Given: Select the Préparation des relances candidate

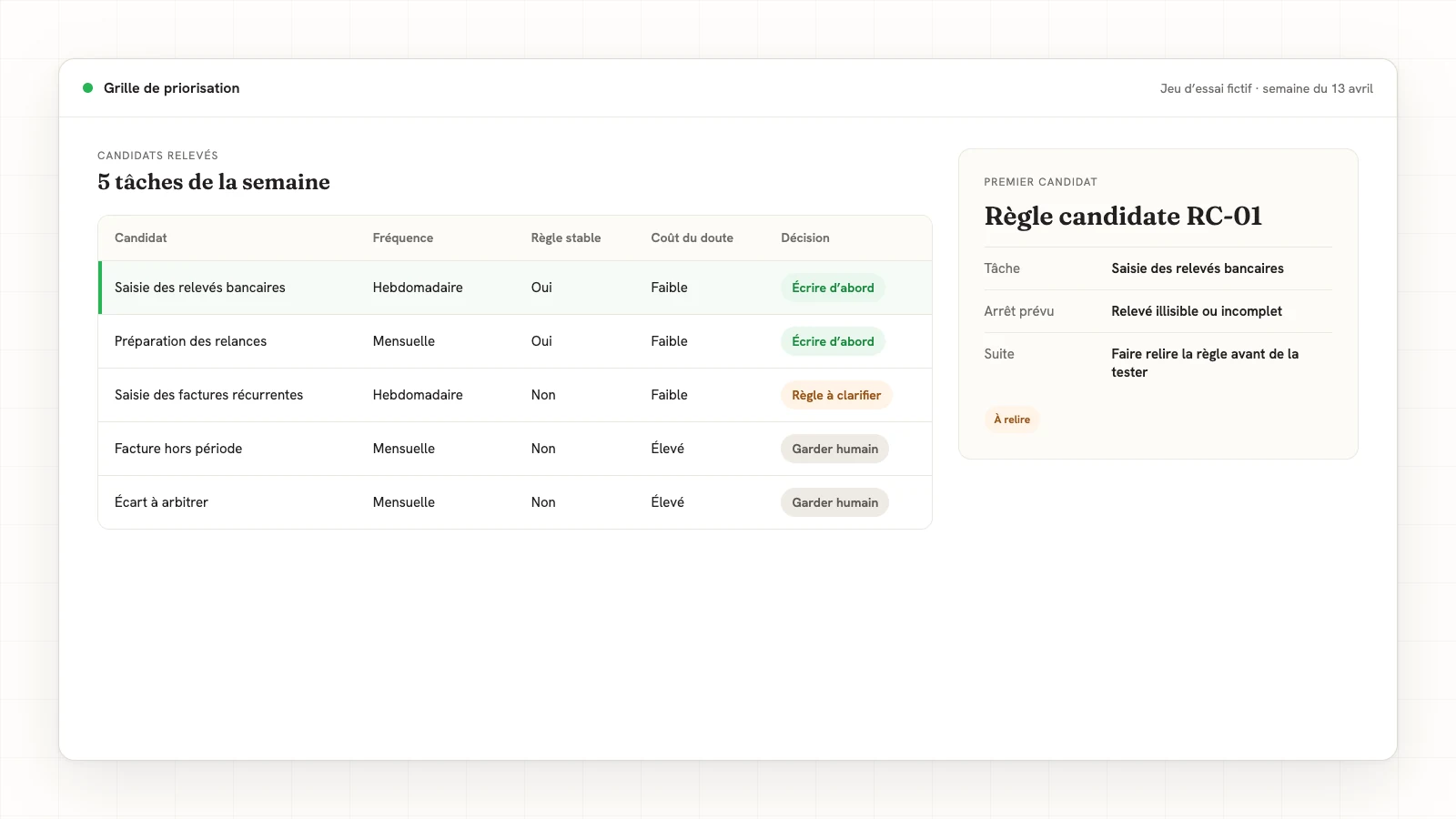Looking at the screenshot, I should point(515,341).
